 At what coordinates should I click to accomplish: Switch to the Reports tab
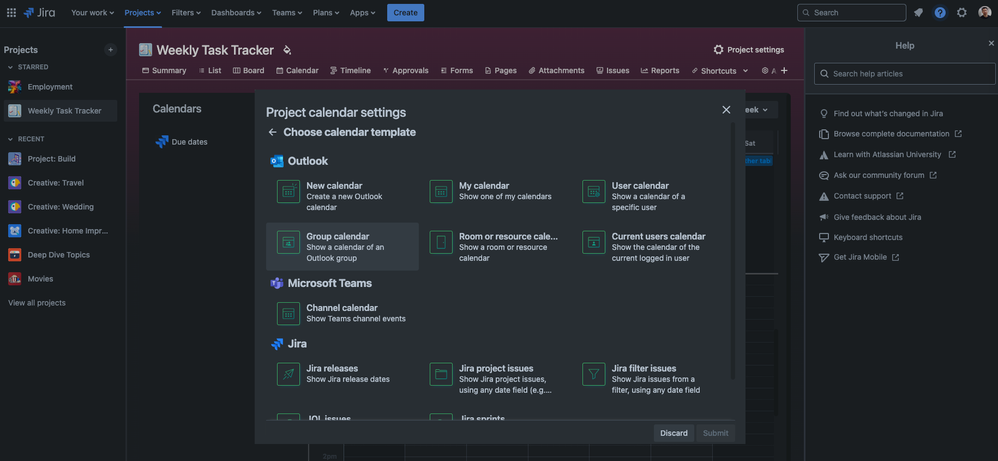point(660,71)
